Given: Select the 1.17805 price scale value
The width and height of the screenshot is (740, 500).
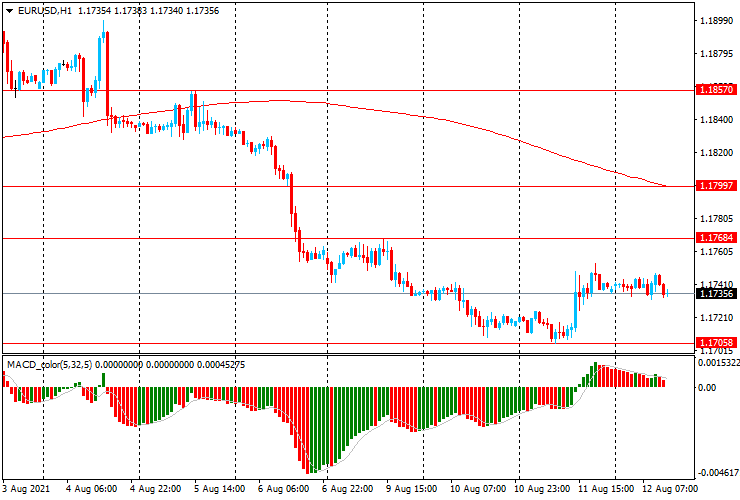Looking at the screenshot, I should [x=717, y=219].
